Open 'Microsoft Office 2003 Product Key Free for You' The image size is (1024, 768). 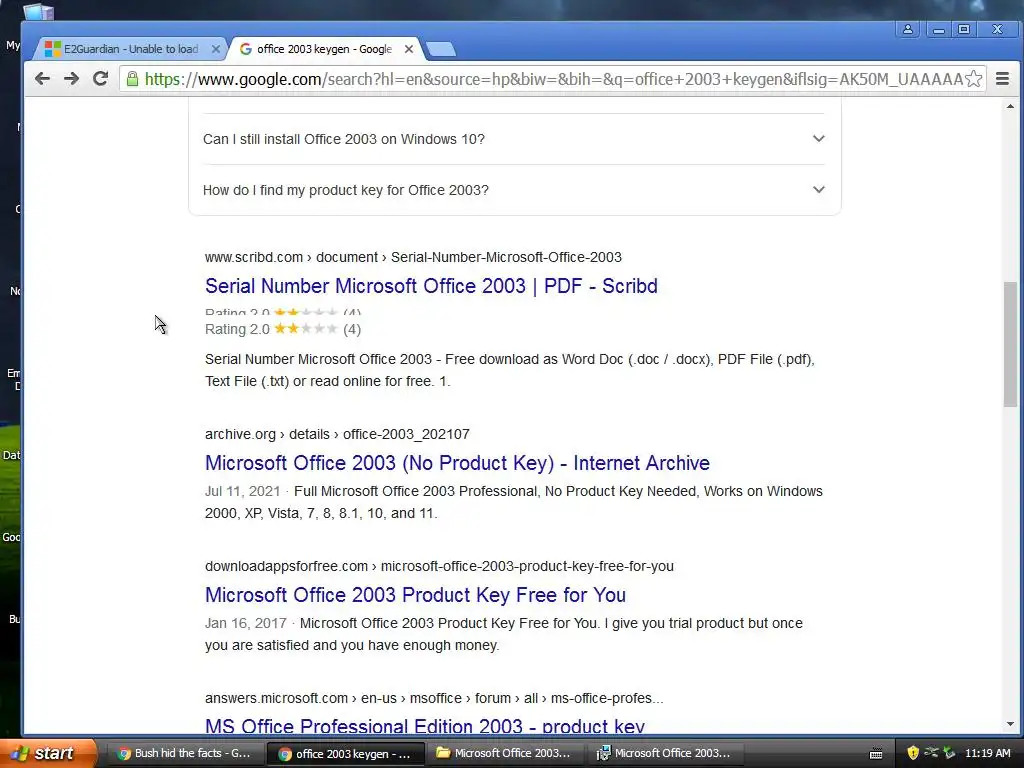[415, 595]
